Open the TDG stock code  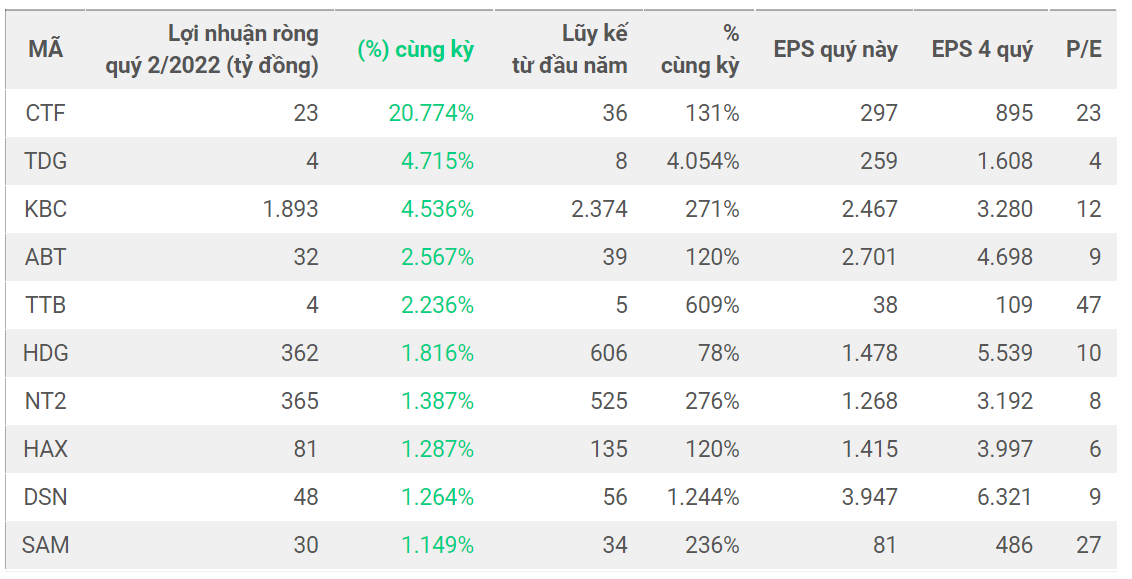click(x=45, y=161)
